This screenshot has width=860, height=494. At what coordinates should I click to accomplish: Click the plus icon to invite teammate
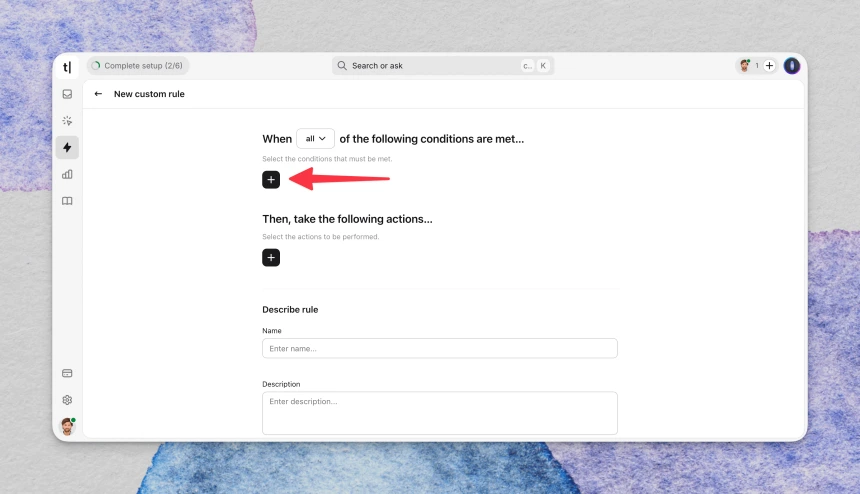(x=769, y=66)
